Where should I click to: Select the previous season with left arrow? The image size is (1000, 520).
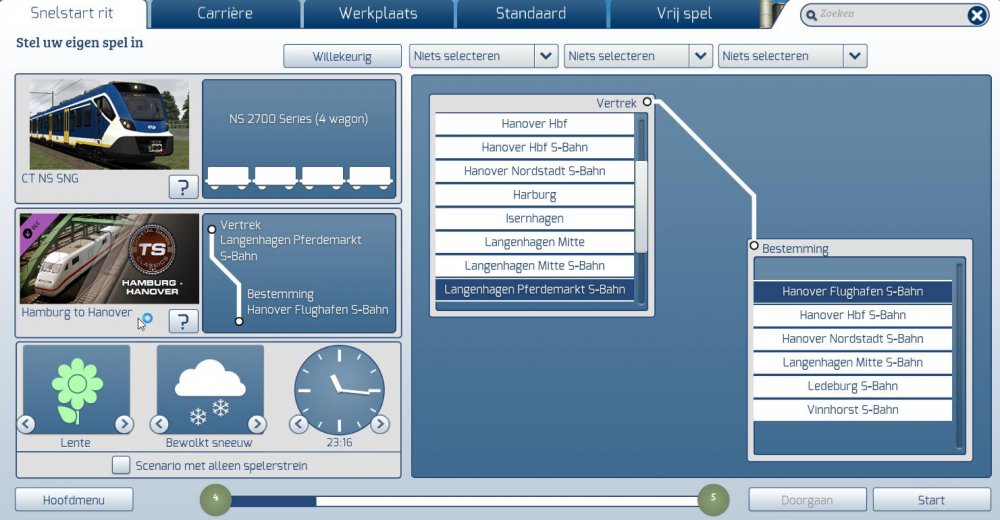pyautogui.click(x=27, y=424)
